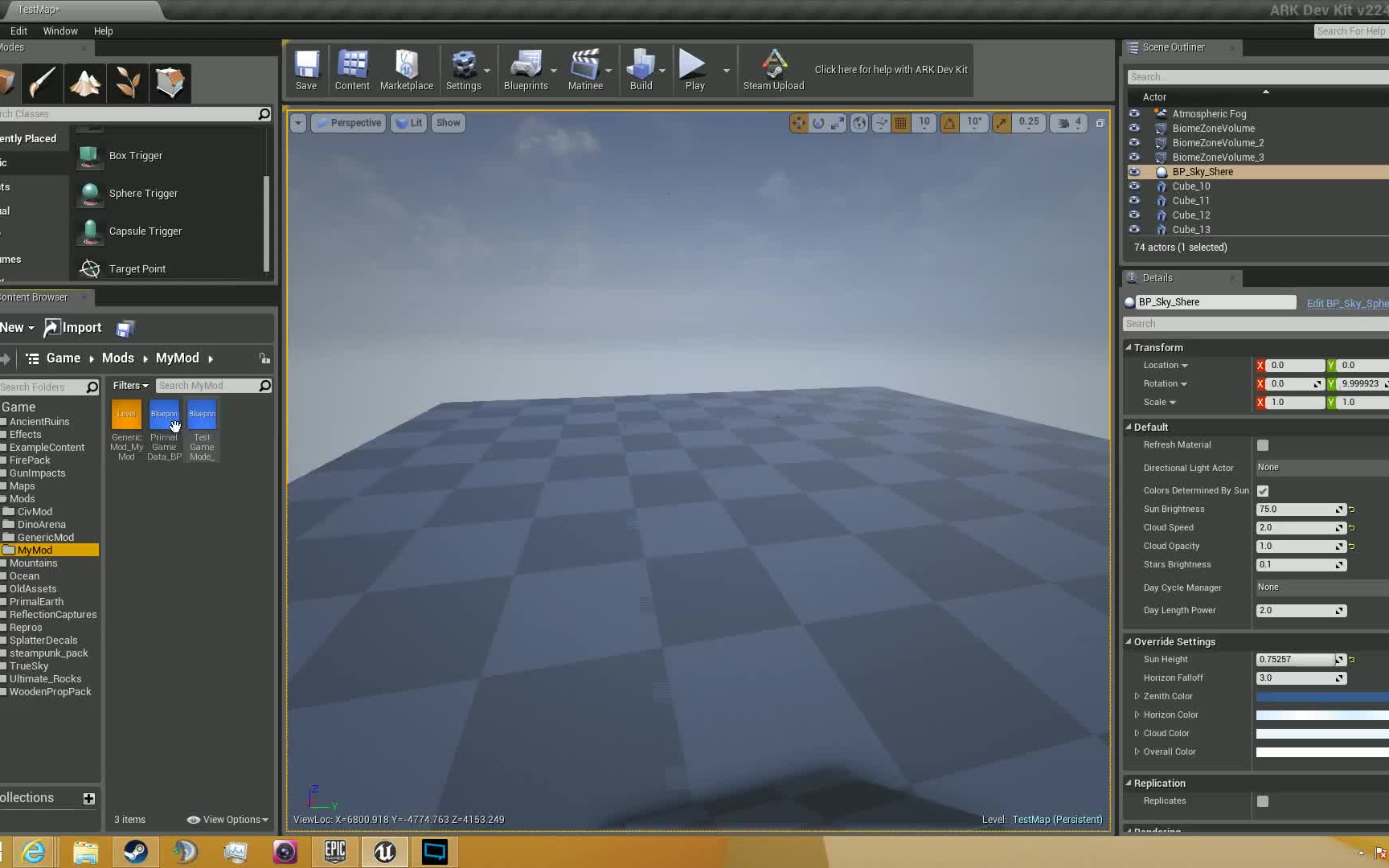Click the Build toolbar icon
This screenshot has height=868, width=1389.
[641, 70]
